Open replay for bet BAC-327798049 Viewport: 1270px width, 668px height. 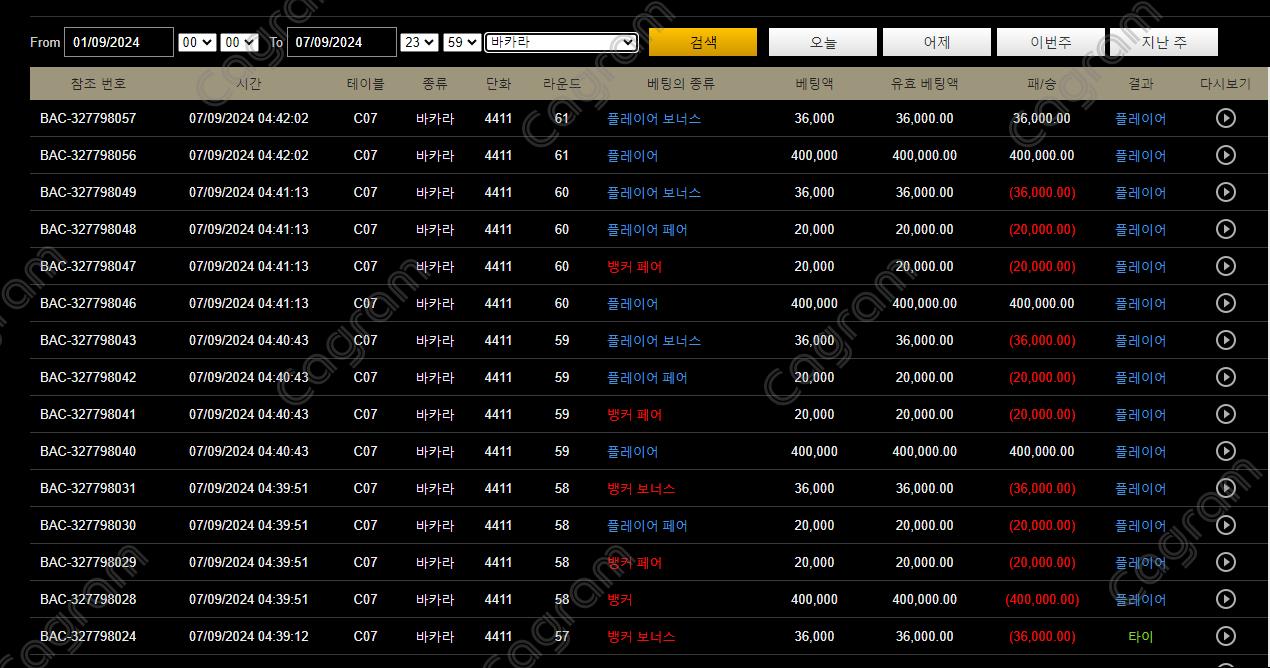[x=1225, y=192]
